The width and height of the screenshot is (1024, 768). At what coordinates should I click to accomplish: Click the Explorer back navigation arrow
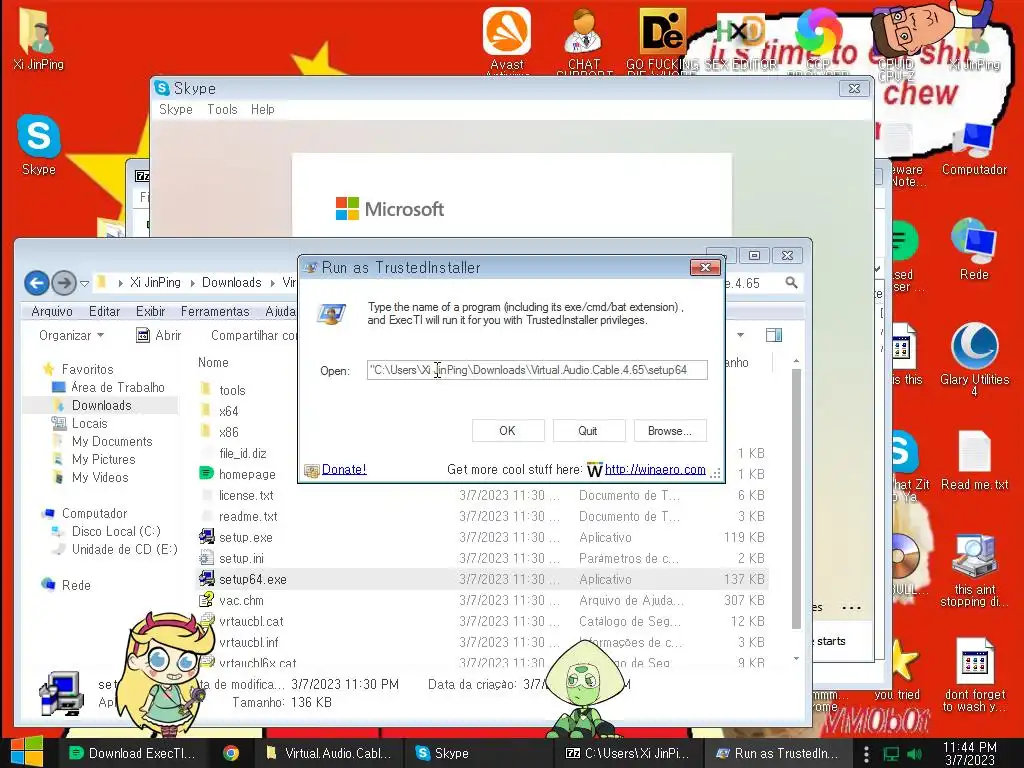(37, 283)
